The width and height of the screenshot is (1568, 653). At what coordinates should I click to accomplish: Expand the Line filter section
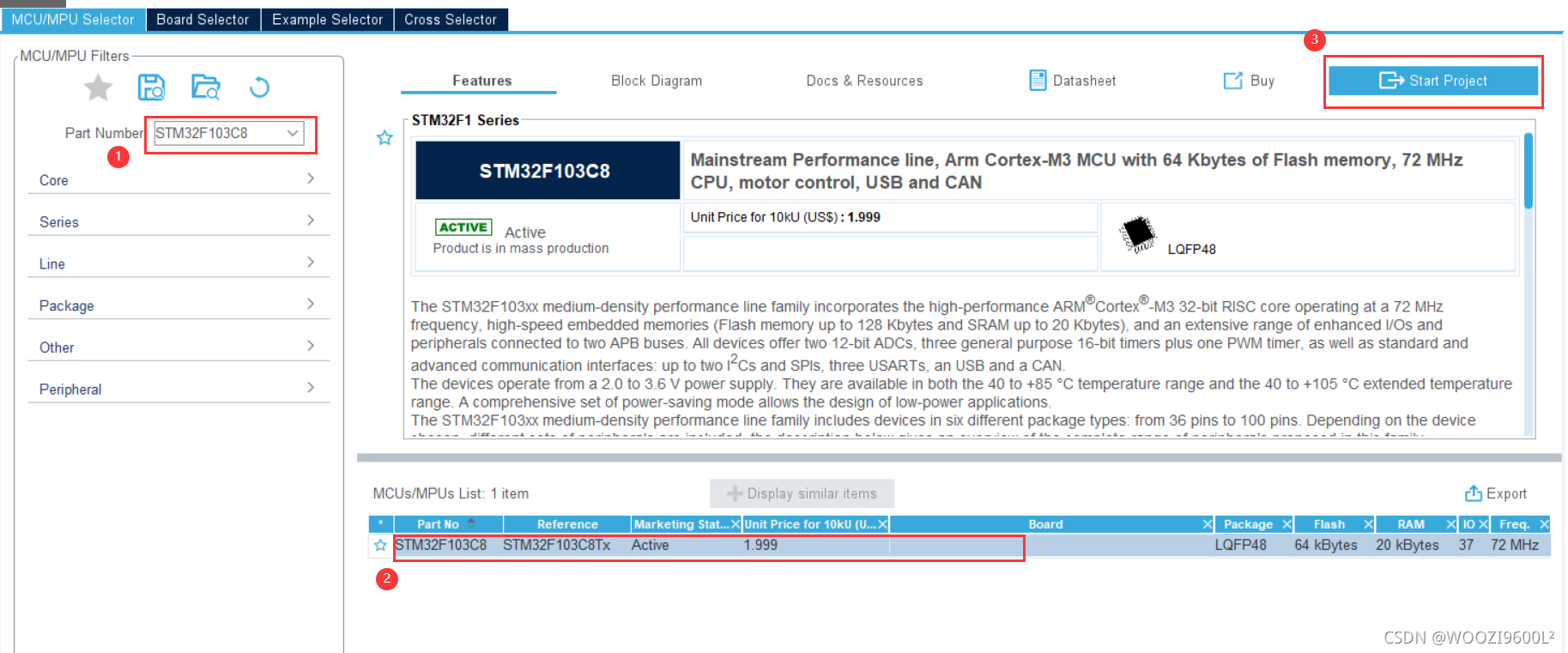pos(179,263)
